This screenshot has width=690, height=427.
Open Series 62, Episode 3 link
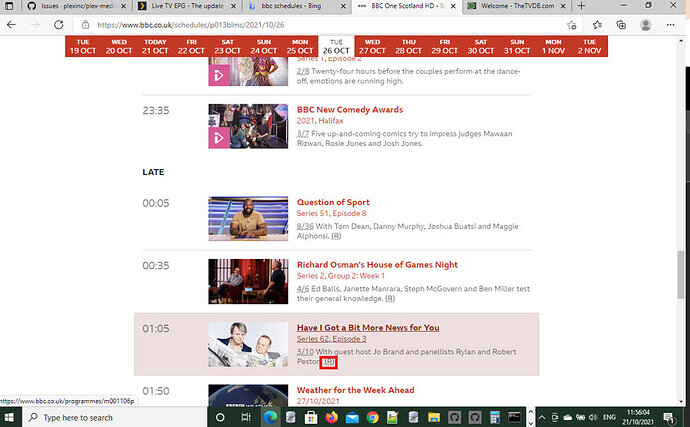point(331,339)
